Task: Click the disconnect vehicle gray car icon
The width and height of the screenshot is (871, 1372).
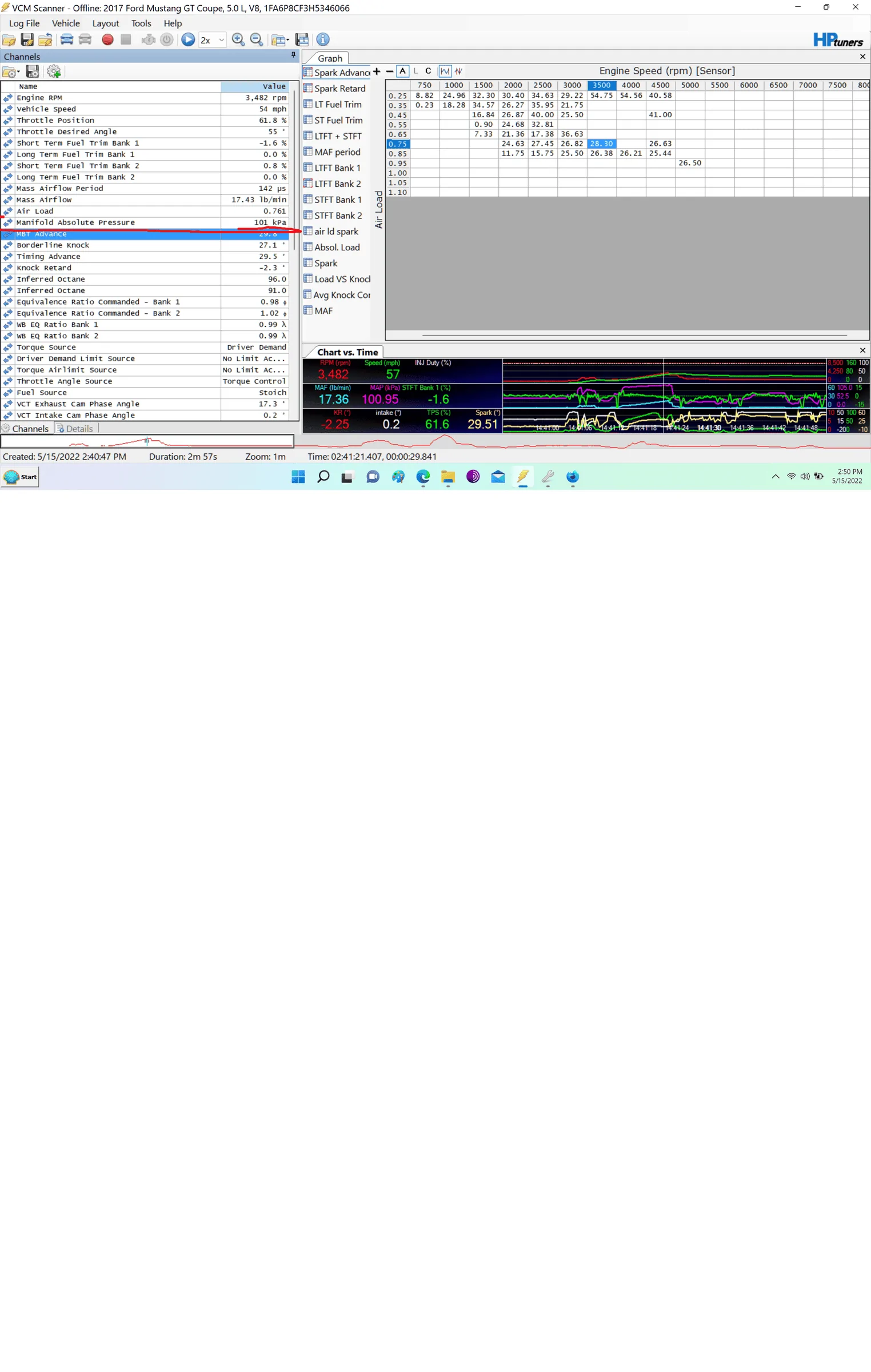Action: (x=85, y=39)
